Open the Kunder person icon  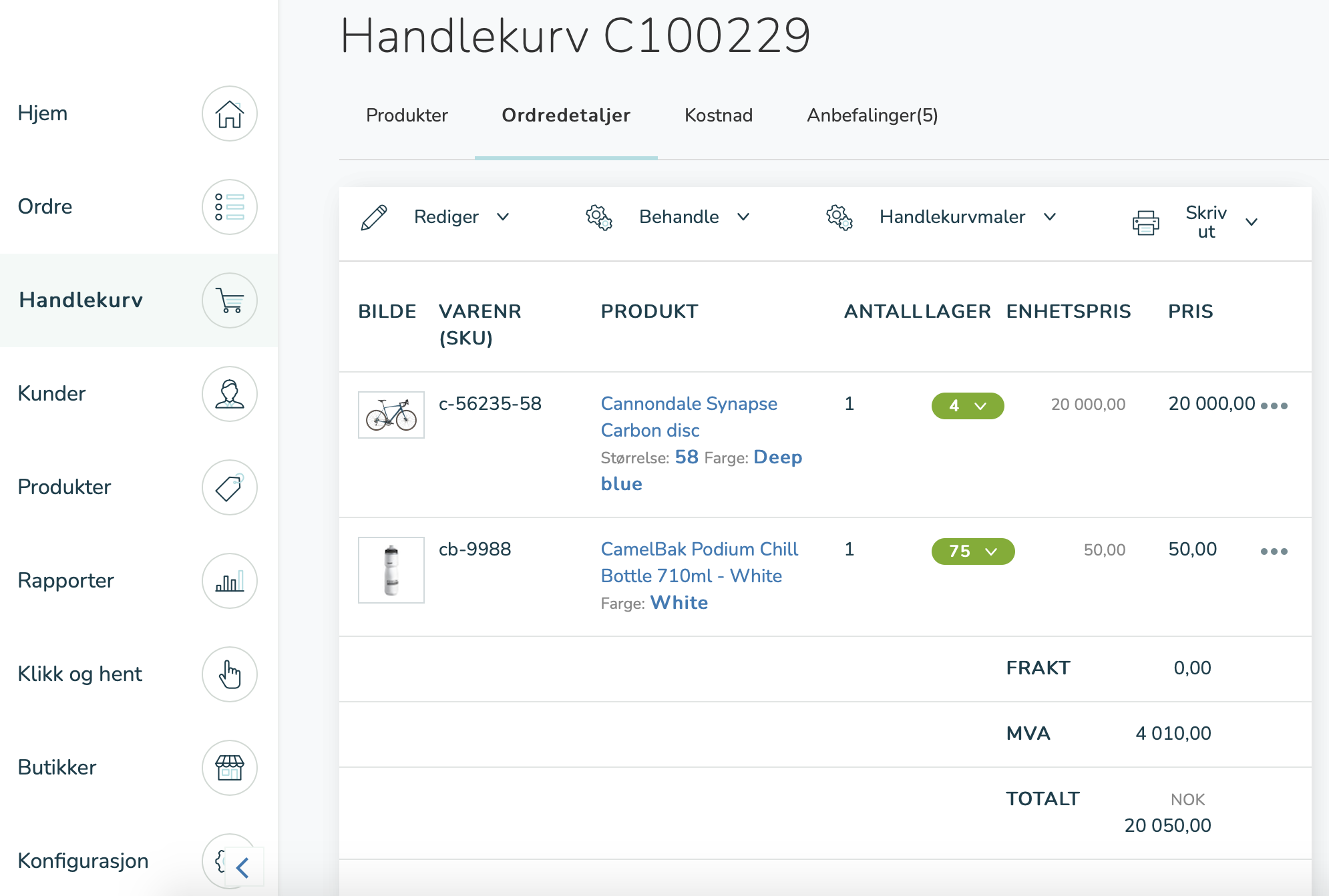pos(230,394)
